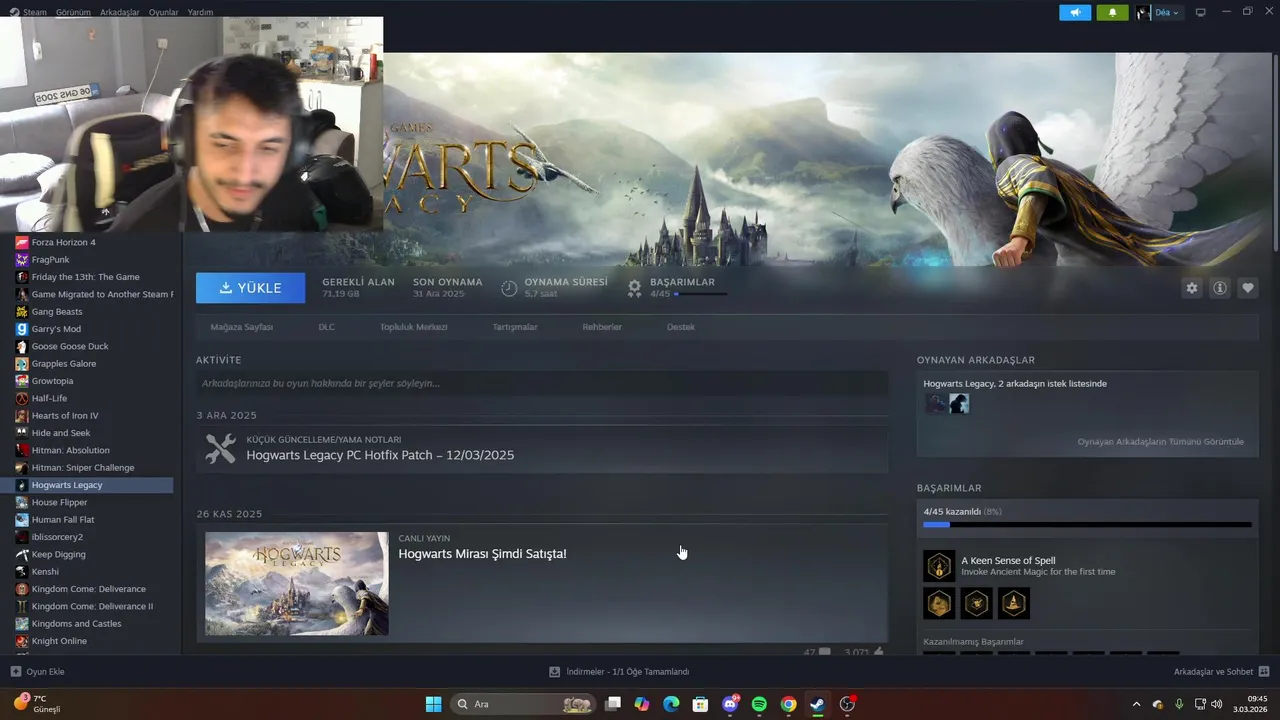Click the Growtopia game icon

coord(22,381)
